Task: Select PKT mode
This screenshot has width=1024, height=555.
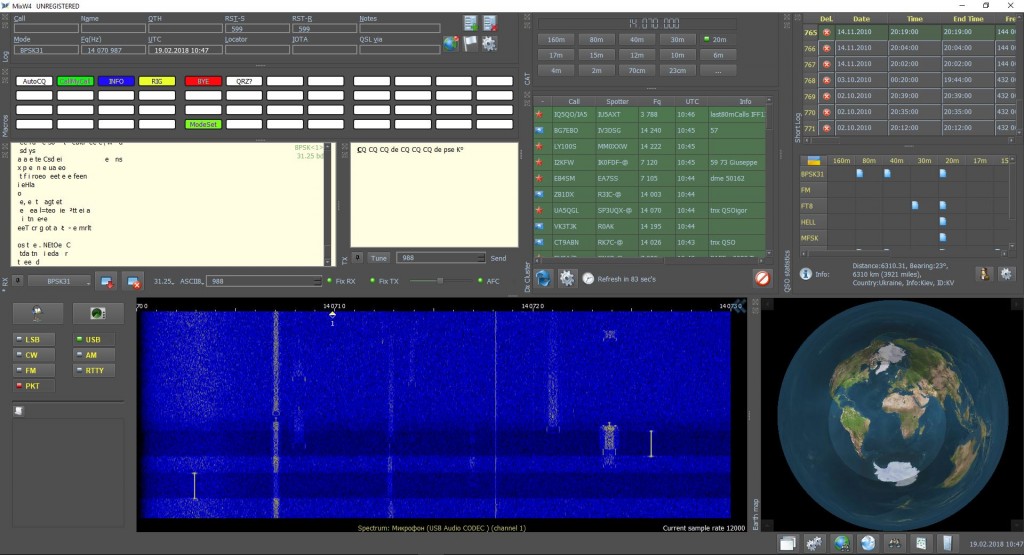Action: [33, 386]
